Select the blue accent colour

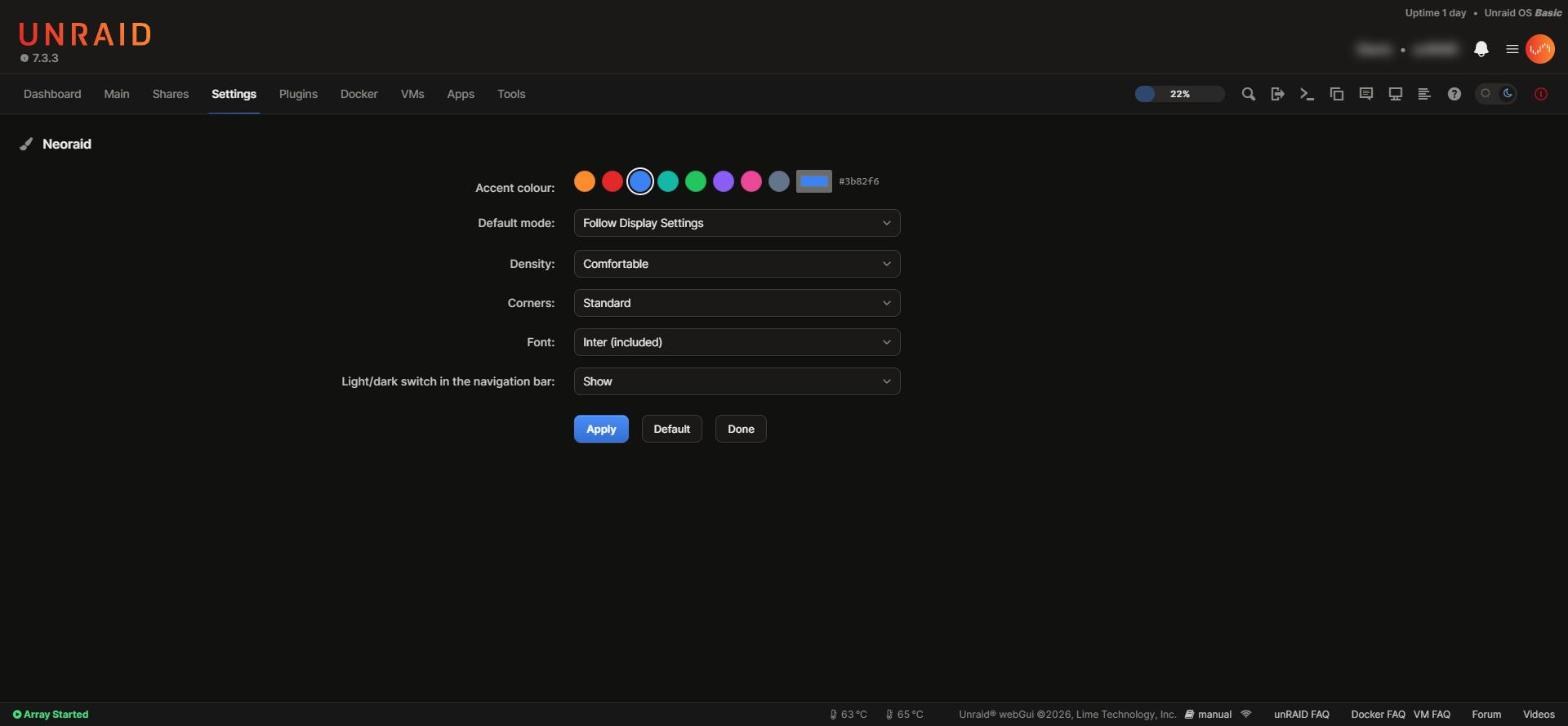tap(640, 181)
